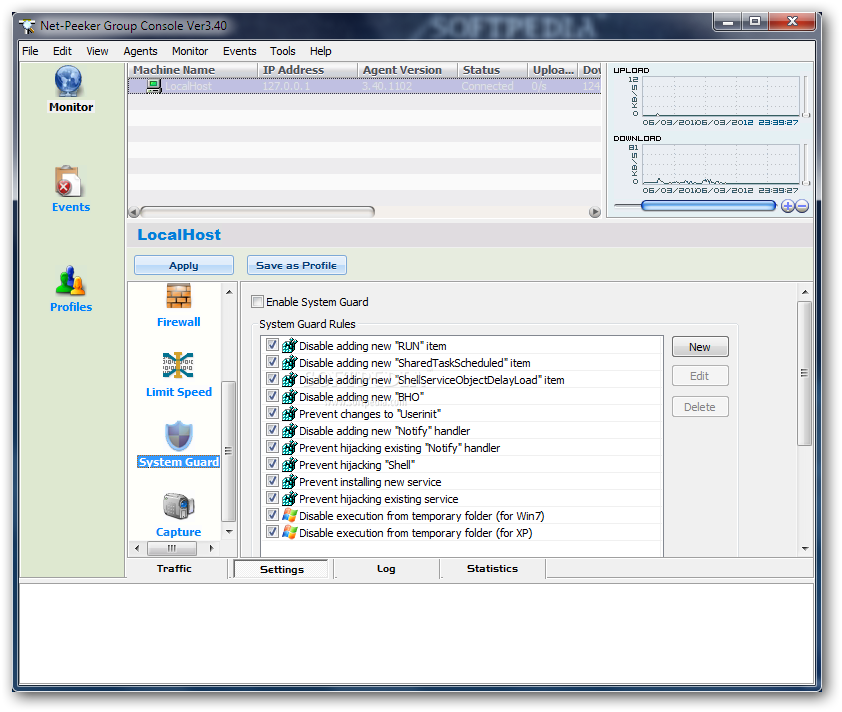
Task: Click the zoom out minus icon under graphs
Action: click(x=802, y=206)
